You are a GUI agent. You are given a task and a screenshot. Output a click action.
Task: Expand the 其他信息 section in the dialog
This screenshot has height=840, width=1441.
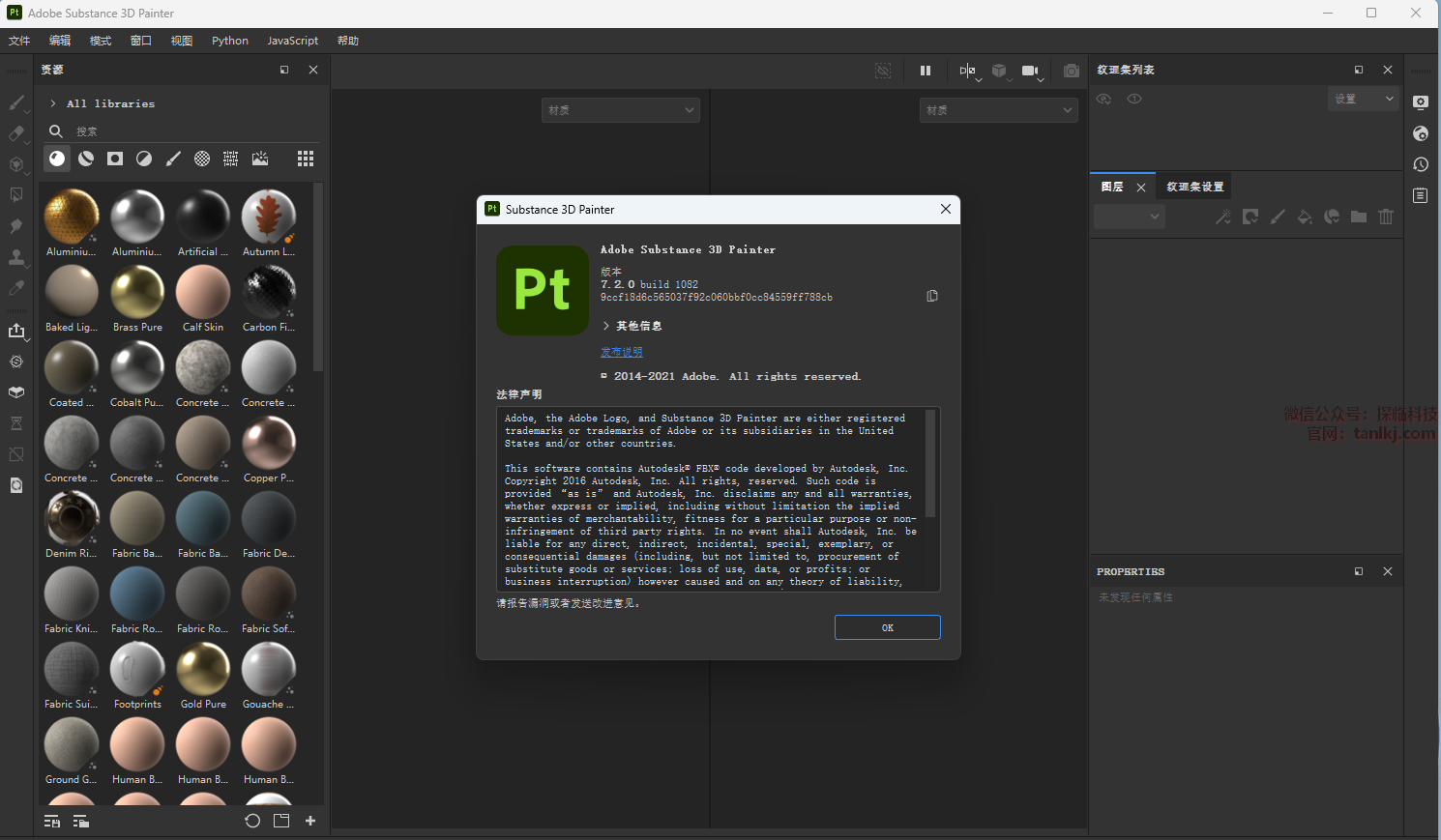click(x=606, y=326)
